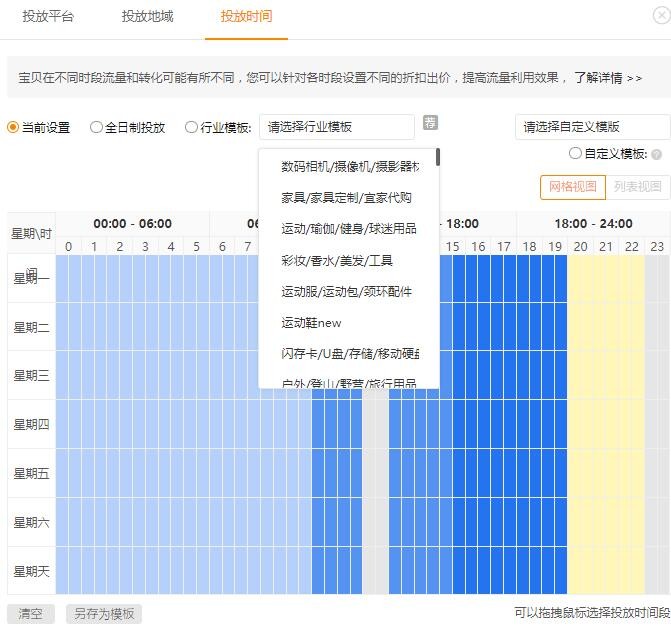Click hour 21 column header
Viewport: 671px width, 640px height.
[606, 246]
